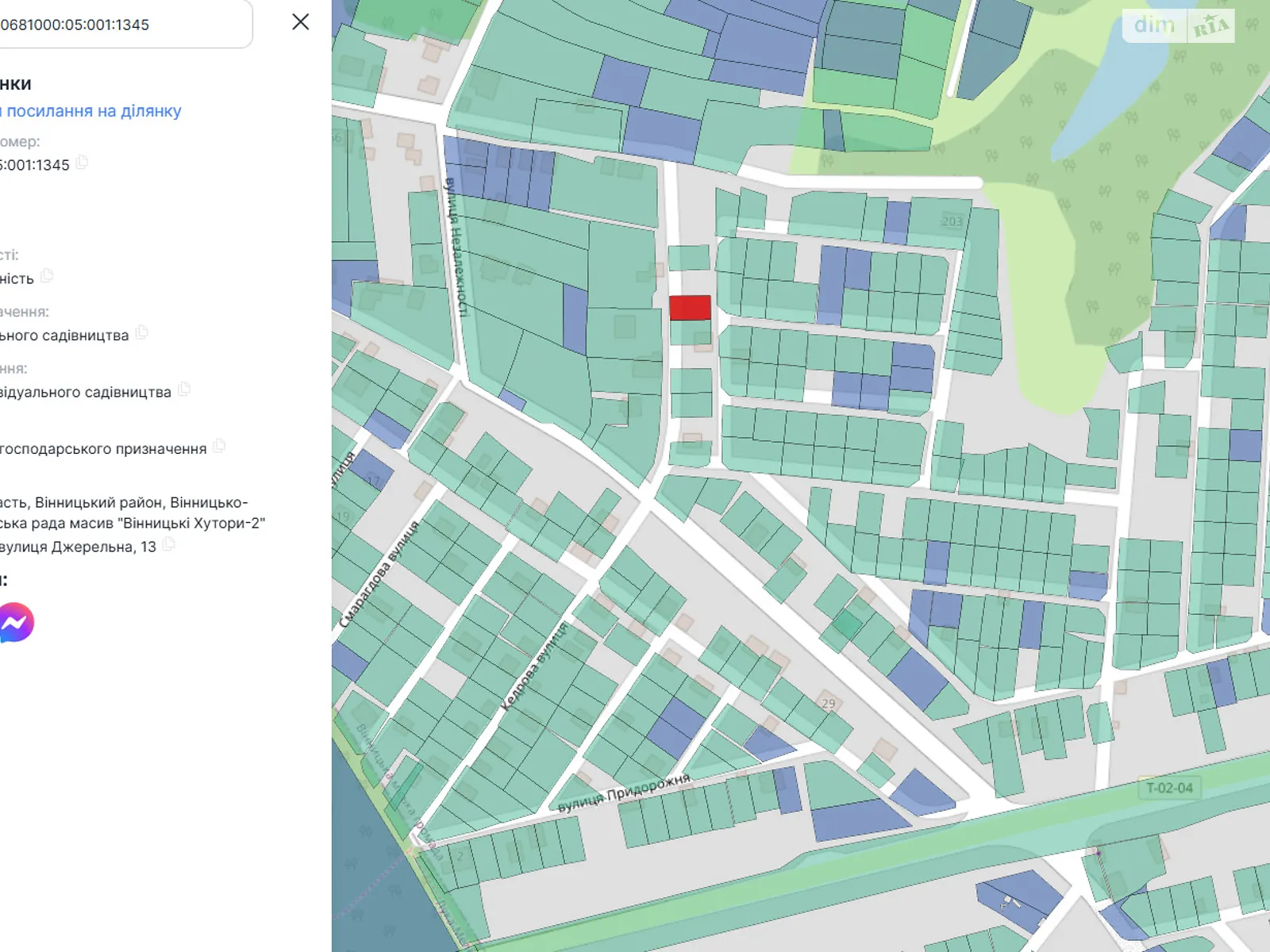This screenshot has width=1270, height=952.
Task: Click the Кедрова вулиця street label
Action: tap(534, 666)
